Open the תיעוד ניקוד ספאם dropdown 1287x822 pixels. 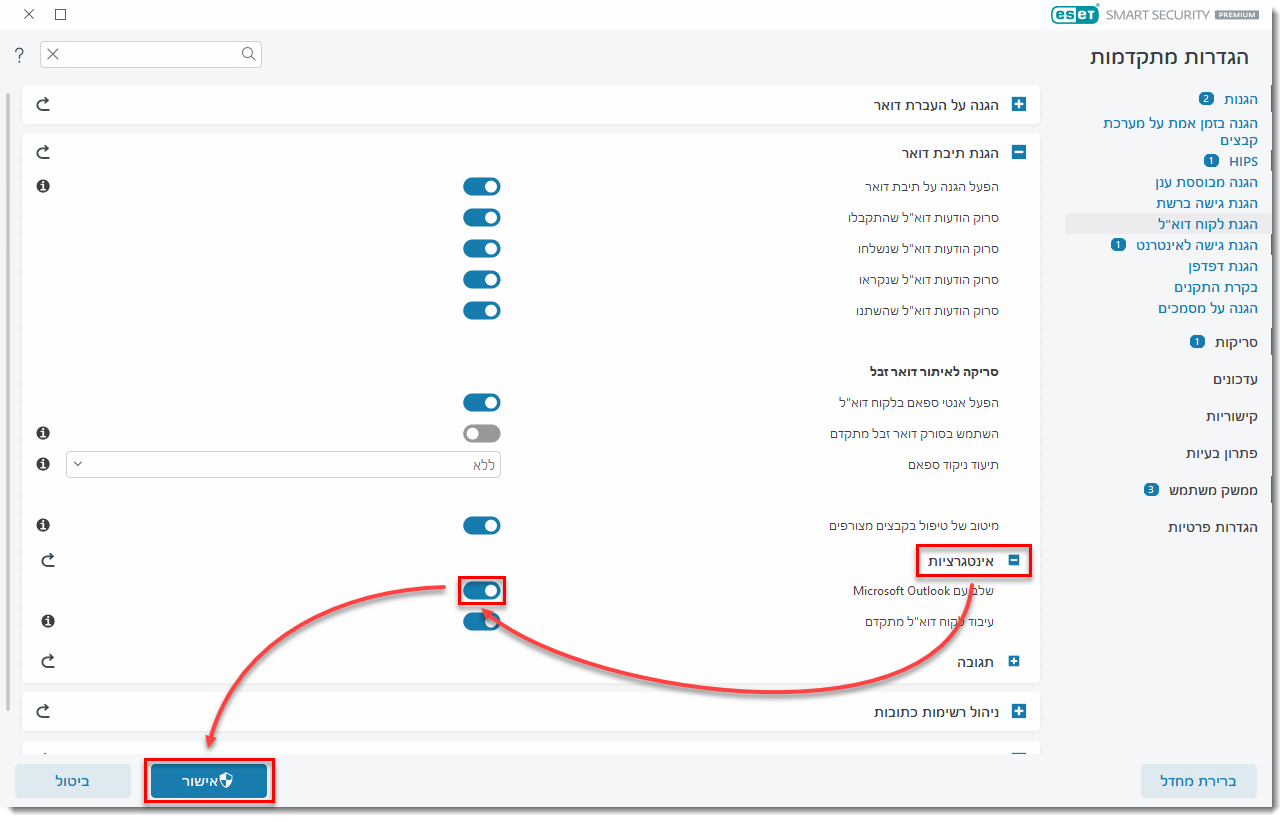click(283, 464)
